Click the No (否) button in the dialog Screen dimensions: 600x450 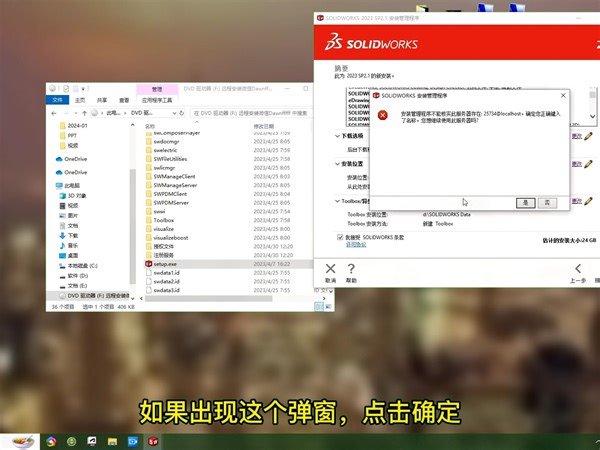(x=547, y=203)
